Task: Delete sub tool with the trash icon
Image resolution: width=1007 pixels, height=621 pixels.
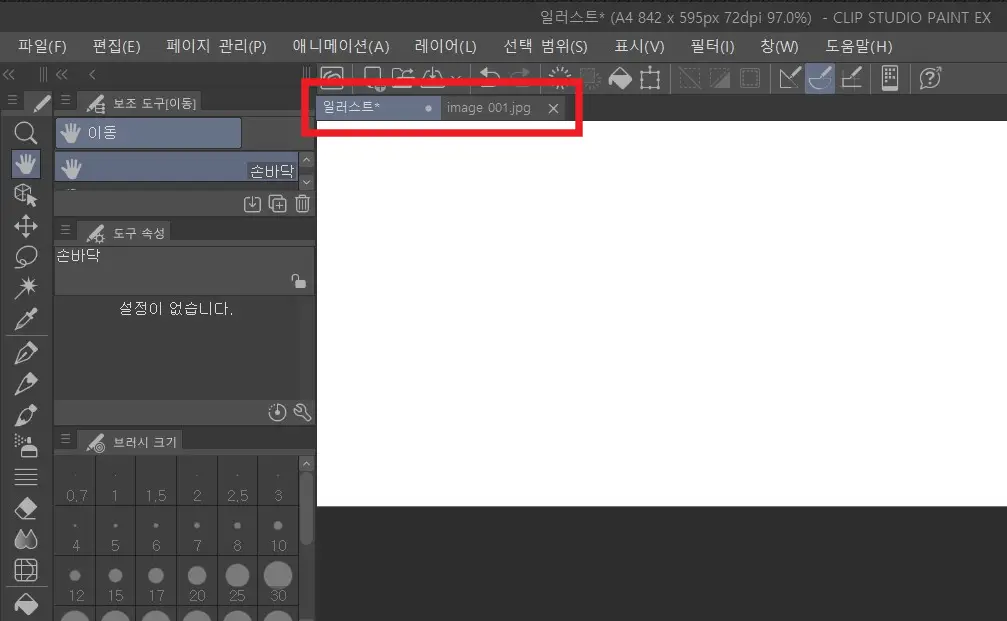Action: [x=303, y=204]
